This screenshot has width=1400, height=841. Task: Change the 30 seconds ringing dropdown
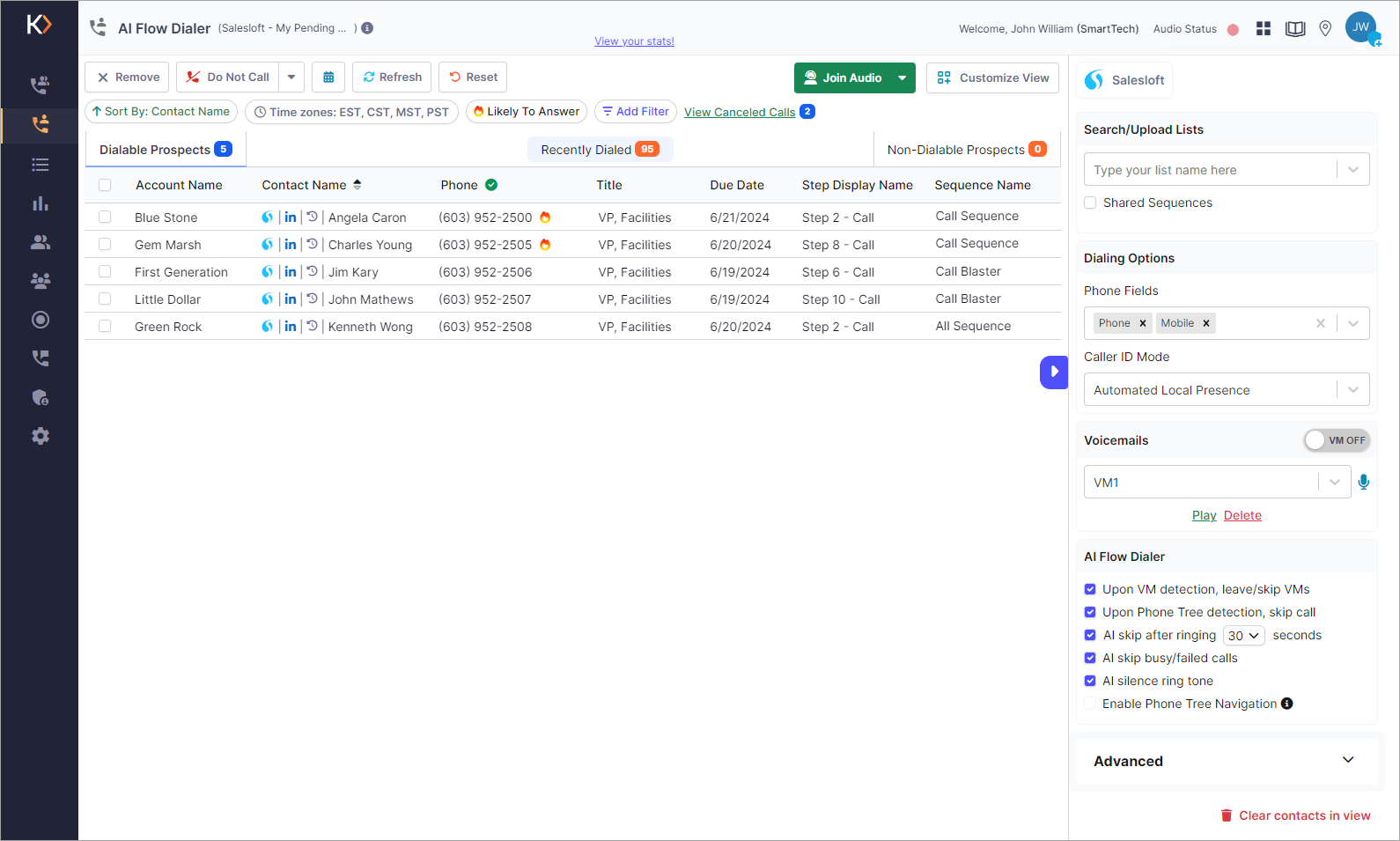(x=1244, y=635)
